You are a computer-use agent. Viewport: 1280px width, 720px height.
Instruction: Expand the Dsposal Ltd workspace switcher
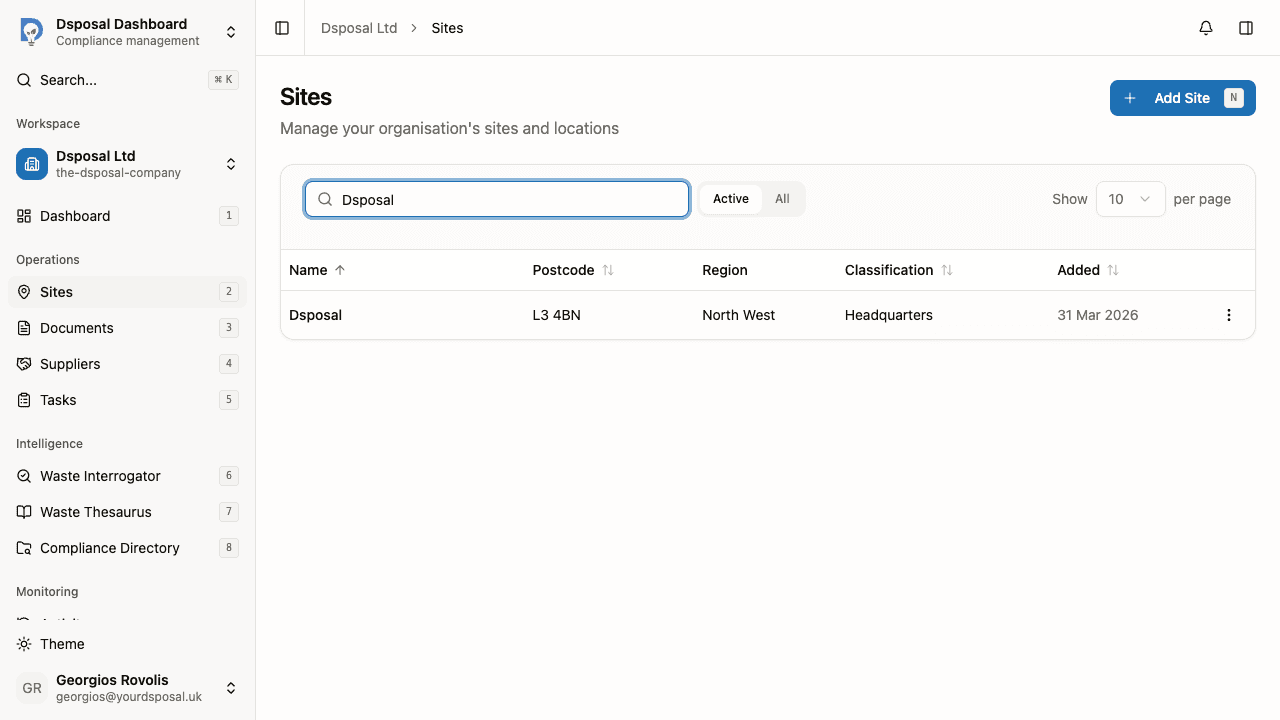click(231, 164)
